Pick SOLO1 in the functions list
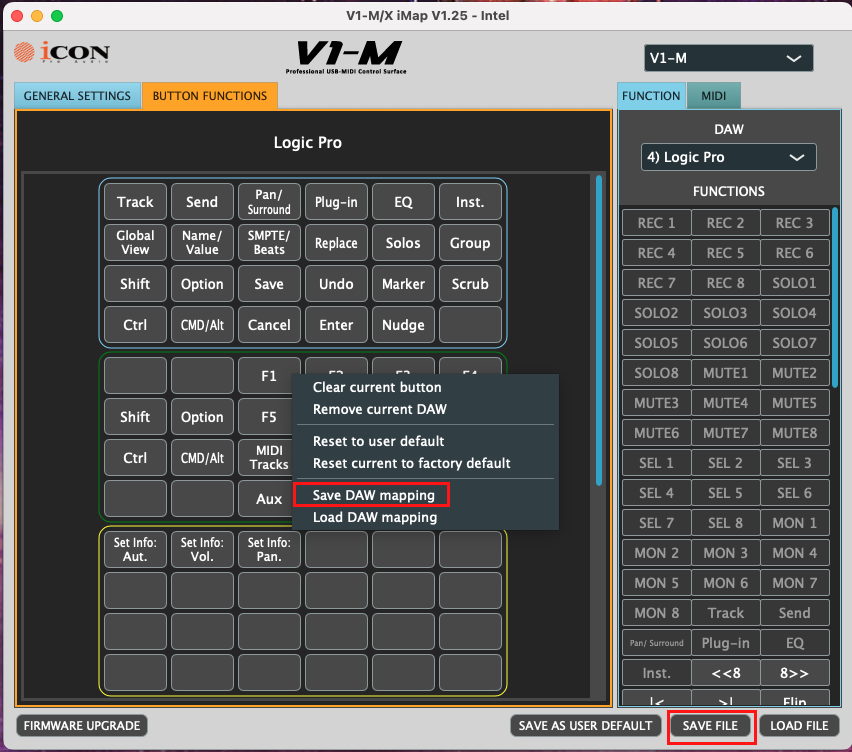852x752 pixels. tap(794, 283)
